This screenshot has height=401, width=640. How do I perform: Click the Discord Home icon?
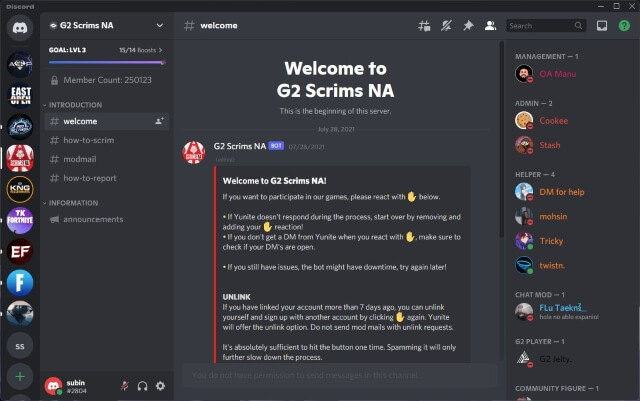[20, 29]
